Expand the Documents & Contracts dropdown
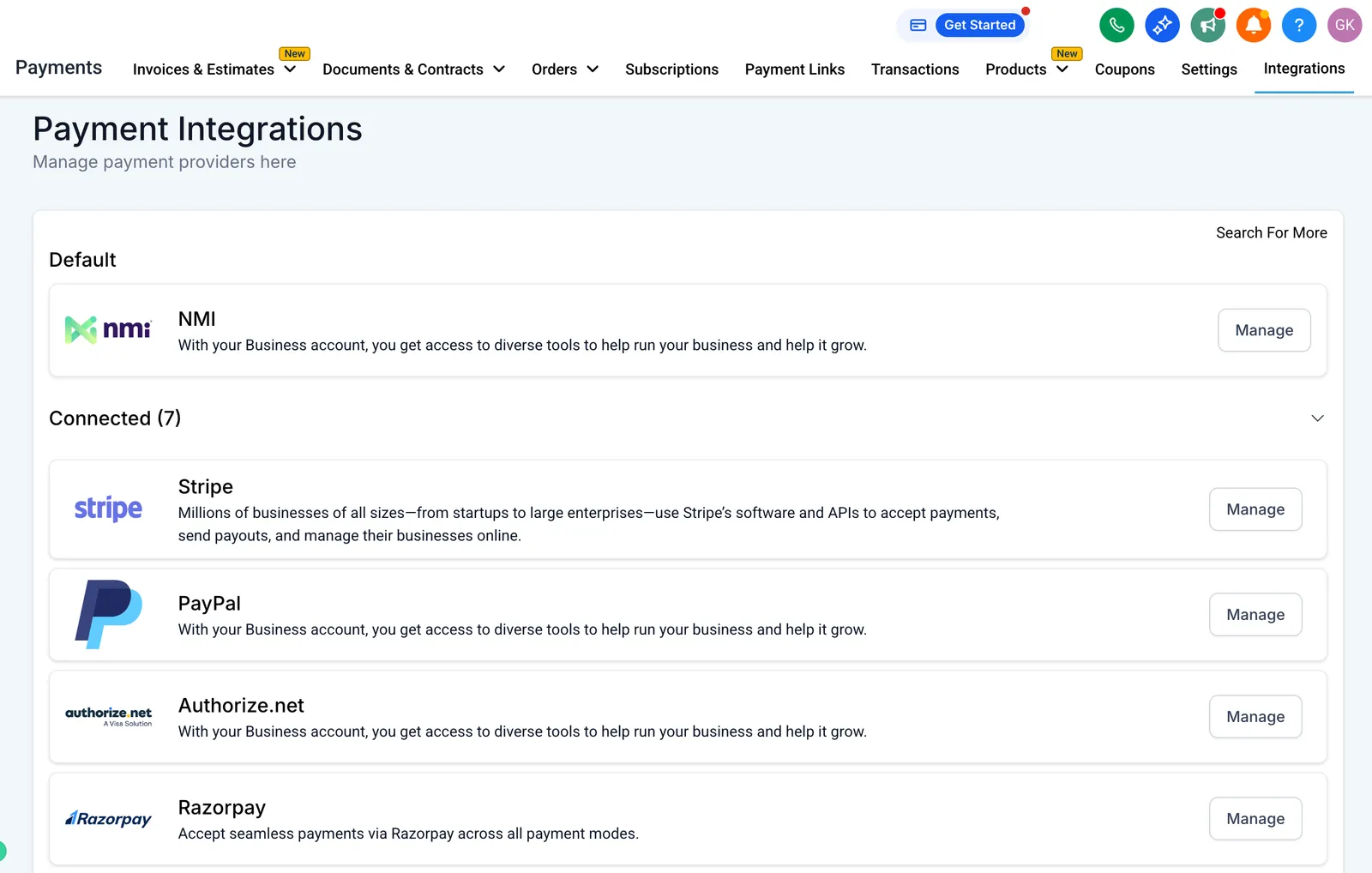 (499, 69)
